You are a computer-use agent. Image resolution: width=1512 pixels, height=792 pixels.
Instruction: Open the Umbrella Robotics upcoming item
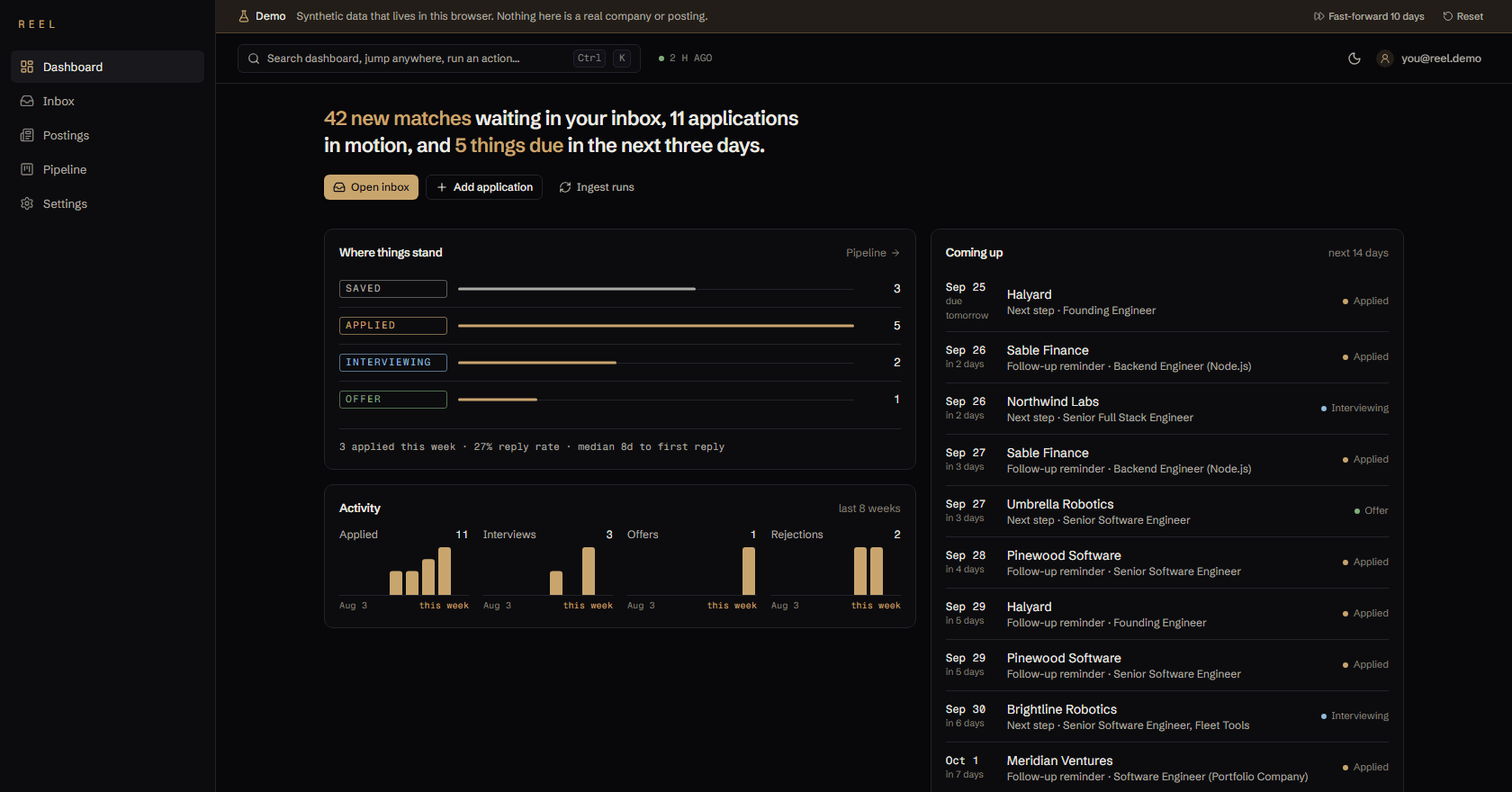click(1166, 511)
